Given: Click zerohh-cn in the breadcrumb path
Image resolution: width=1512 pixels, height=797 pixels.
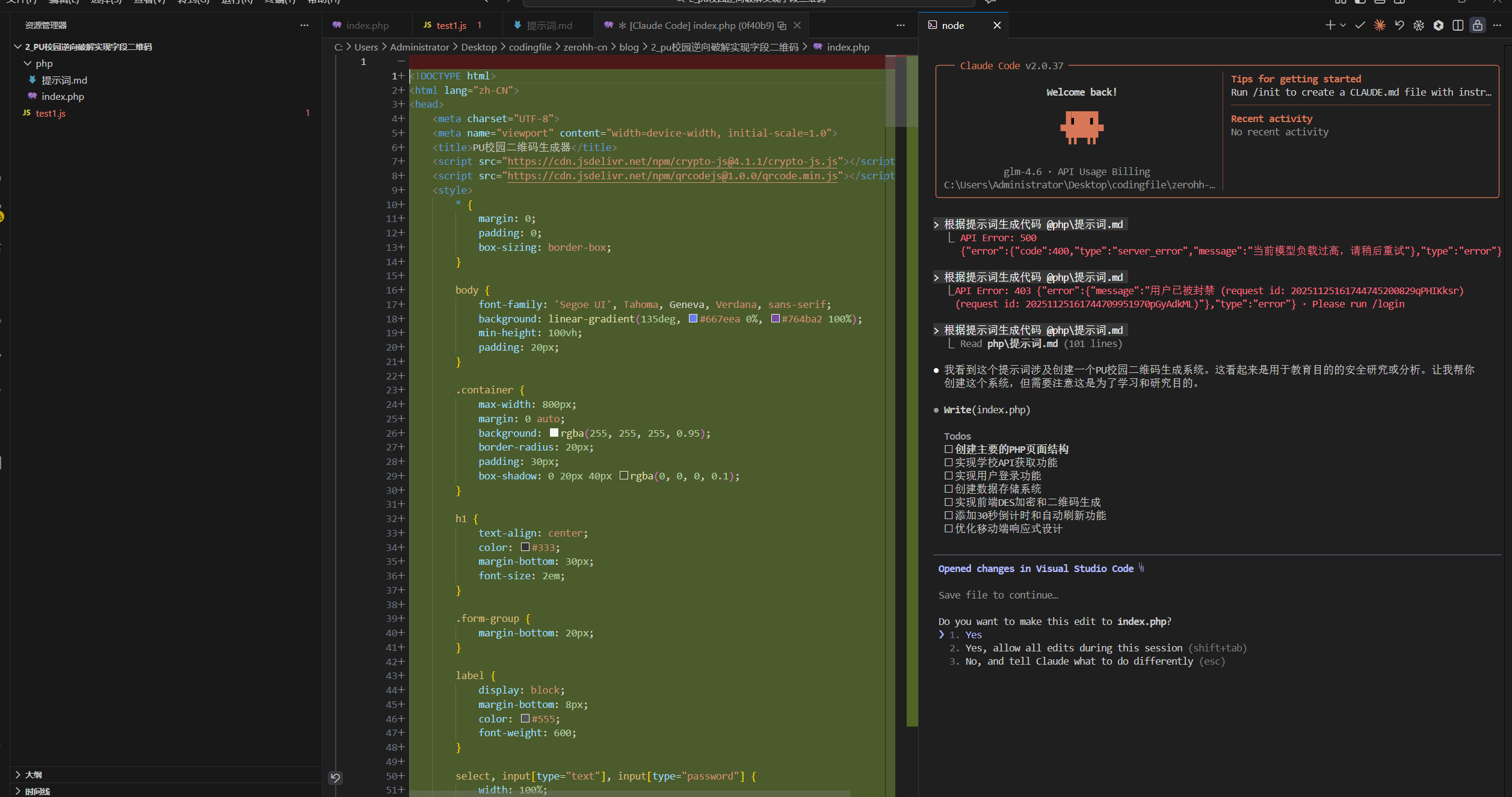Looking at the screenshot, I should [585, 47].
